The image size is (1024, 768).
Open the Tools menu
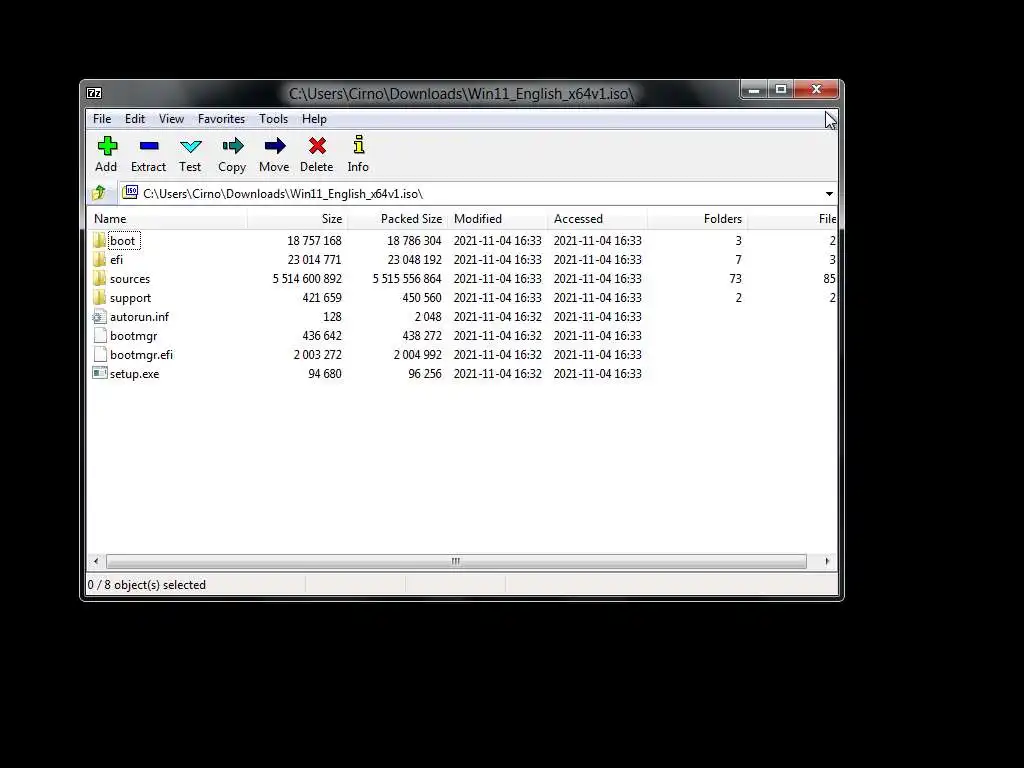(x=273, y=119)
